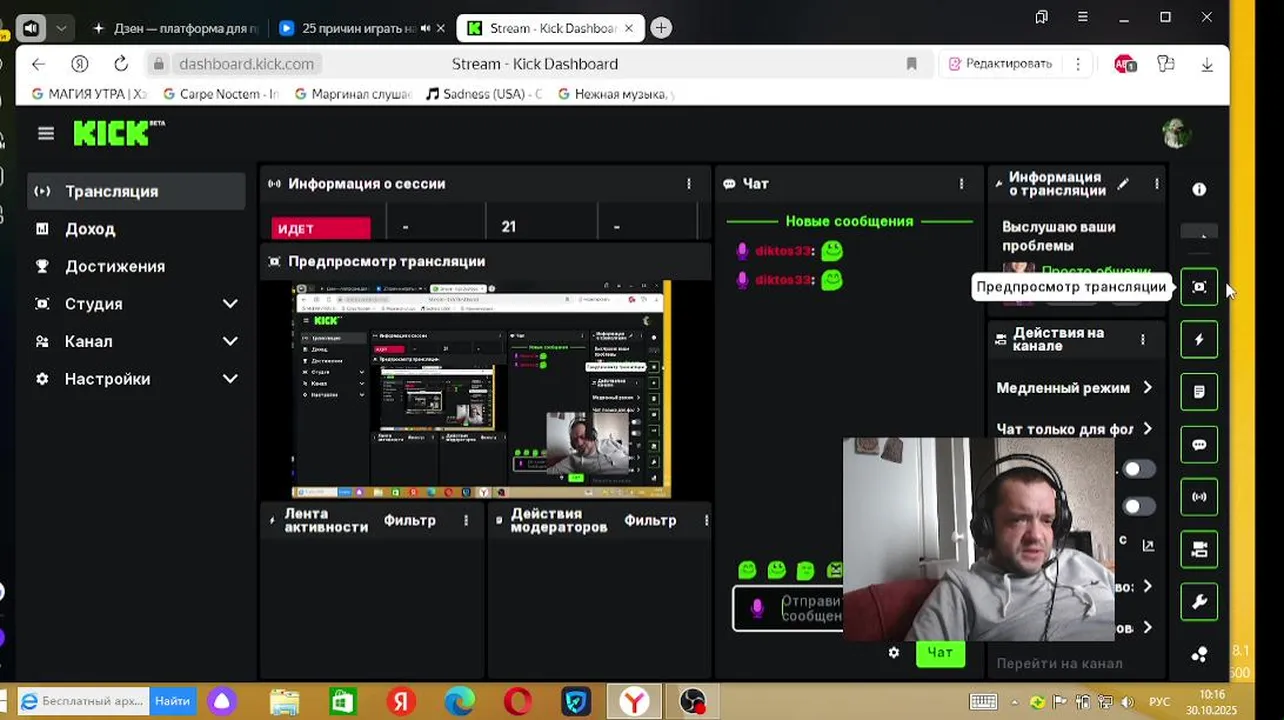This screenshot has width=1284, height=720.
Task: Click the second green emote above the chat input
Action: tap(776, 570)
